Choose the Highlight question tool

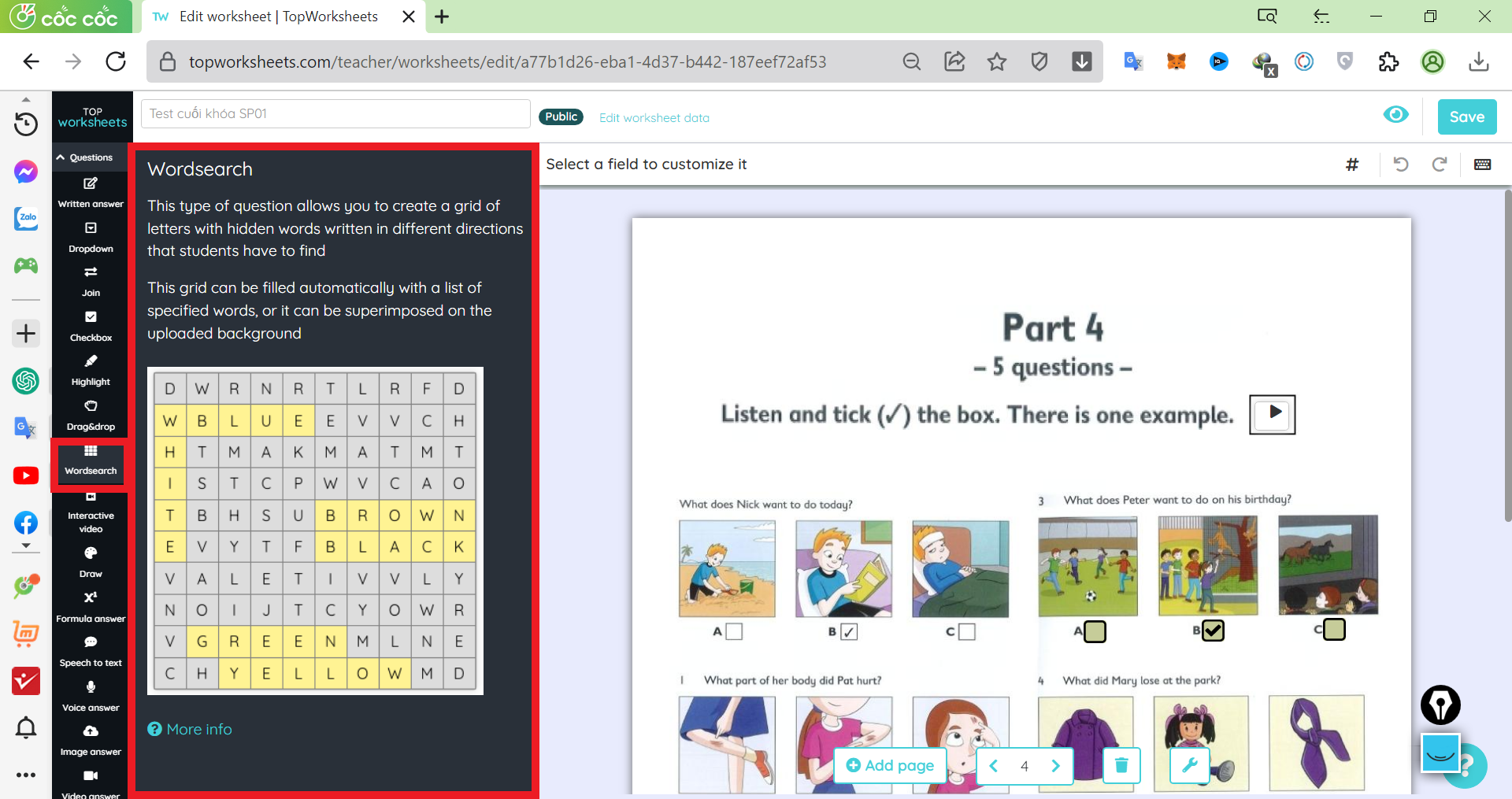[91, 370]
